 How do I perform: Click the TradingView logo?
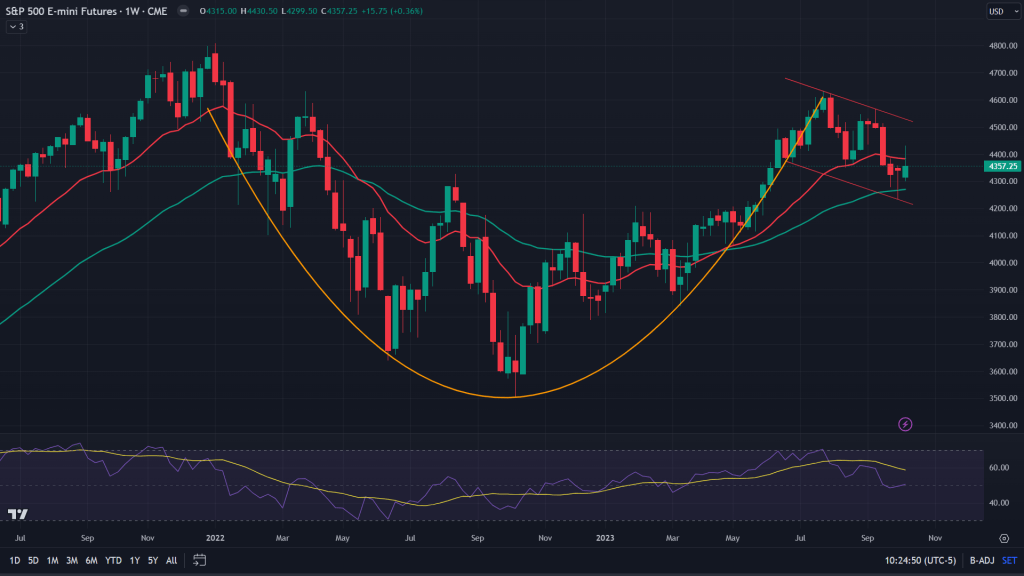[x=17, y=514]
